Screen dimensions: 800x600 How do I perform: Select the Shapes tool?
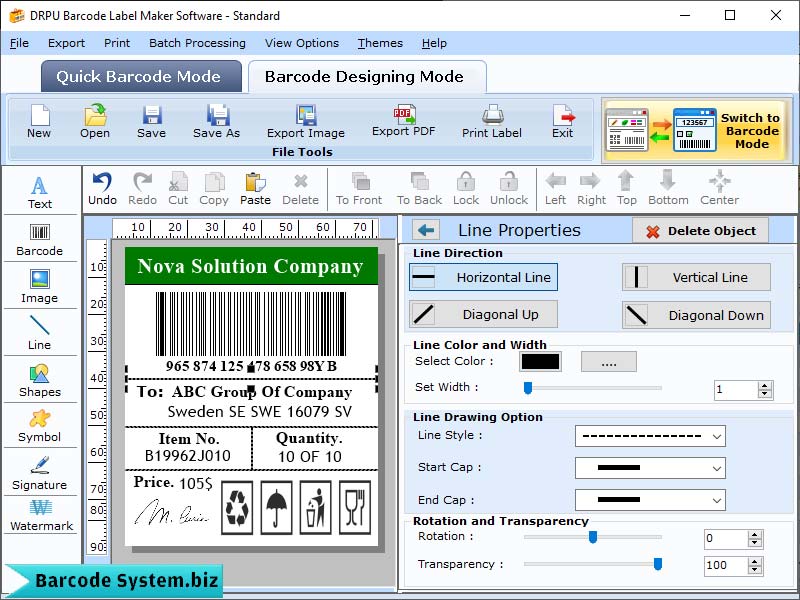point(39,381)
